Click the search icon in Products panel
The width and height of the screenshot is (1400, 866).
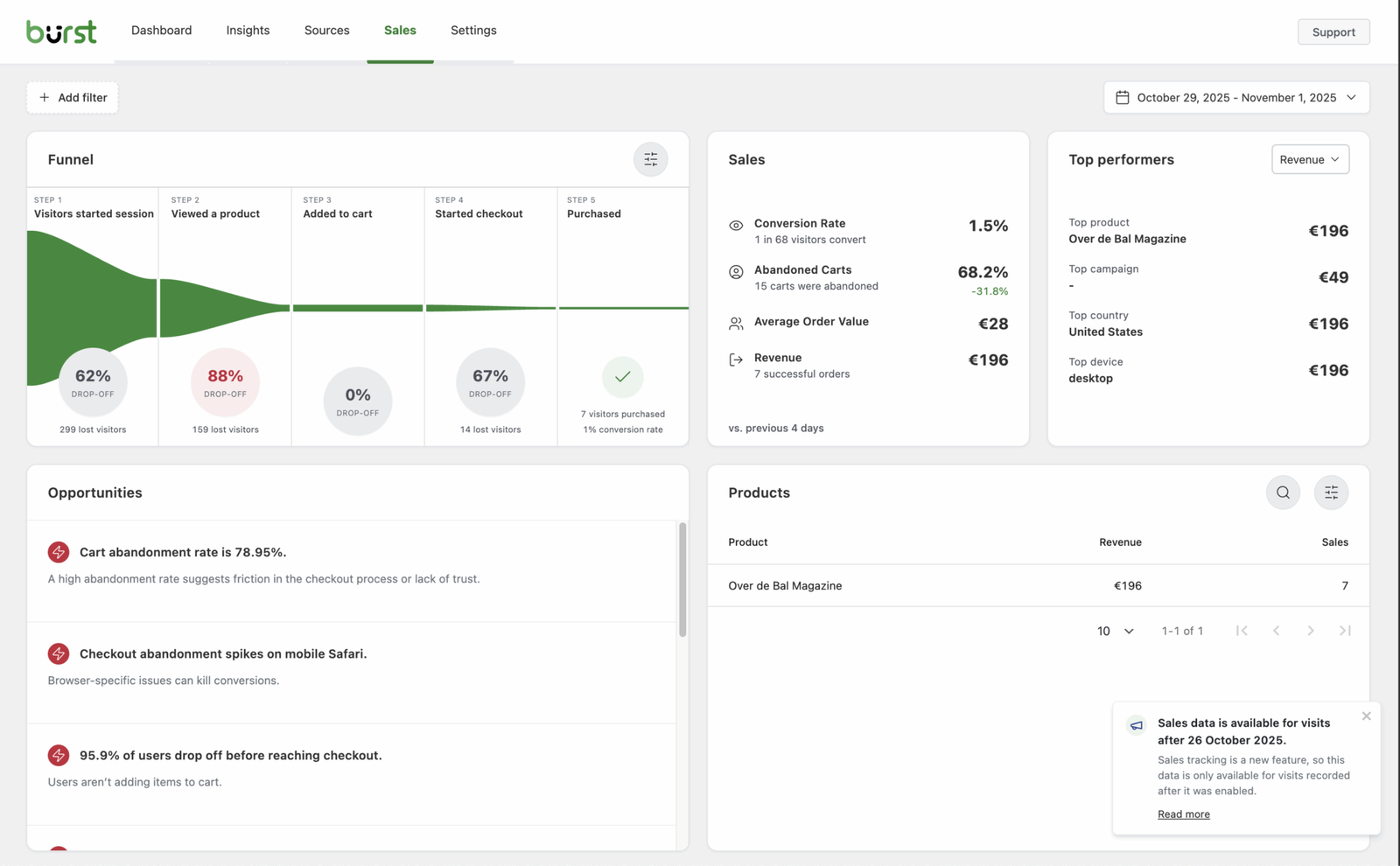pos(1283,492)
